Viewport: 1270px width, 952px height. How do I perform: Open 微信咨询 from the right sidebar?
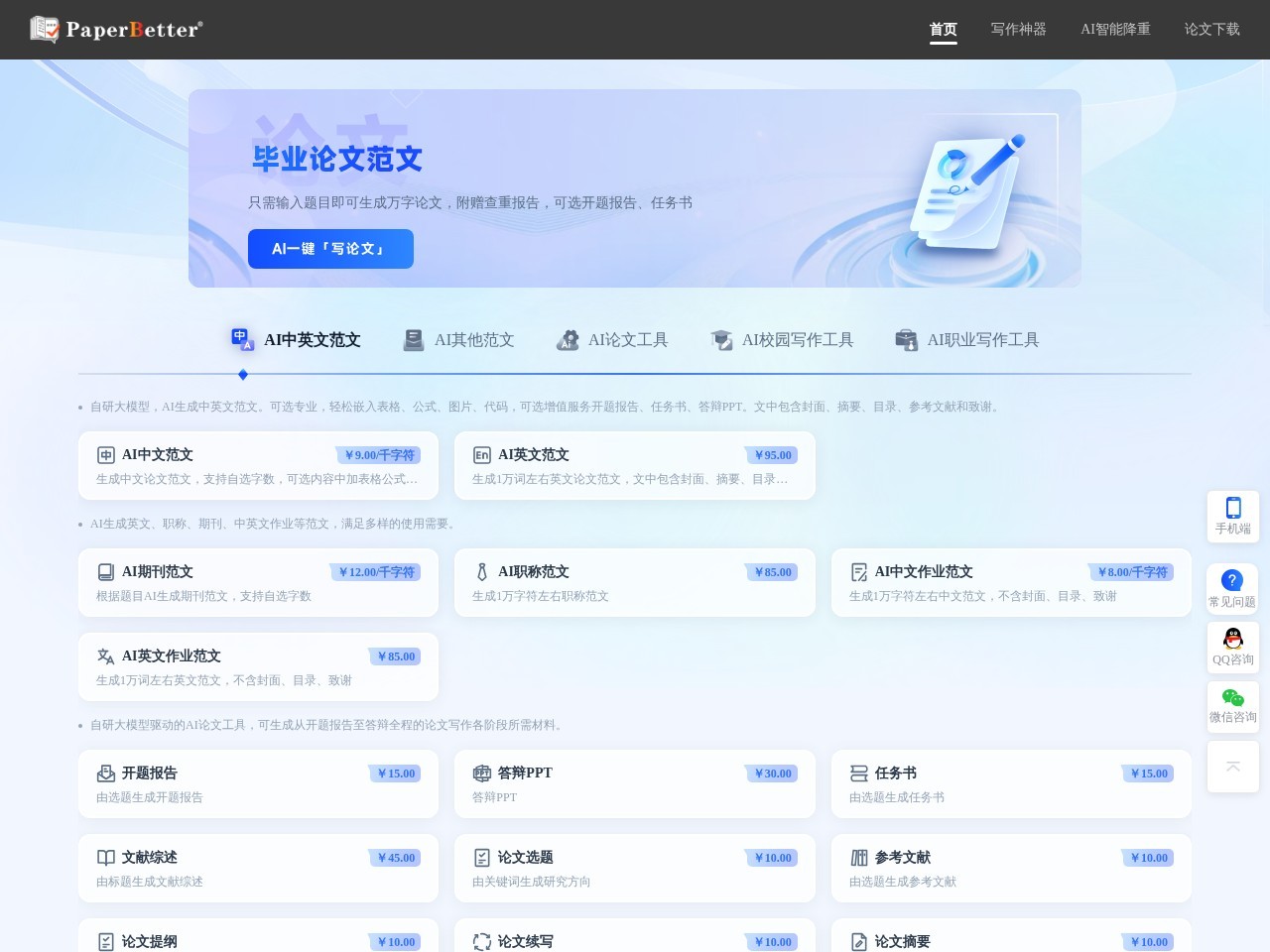pyautogui.click(x=1232, y=707)
